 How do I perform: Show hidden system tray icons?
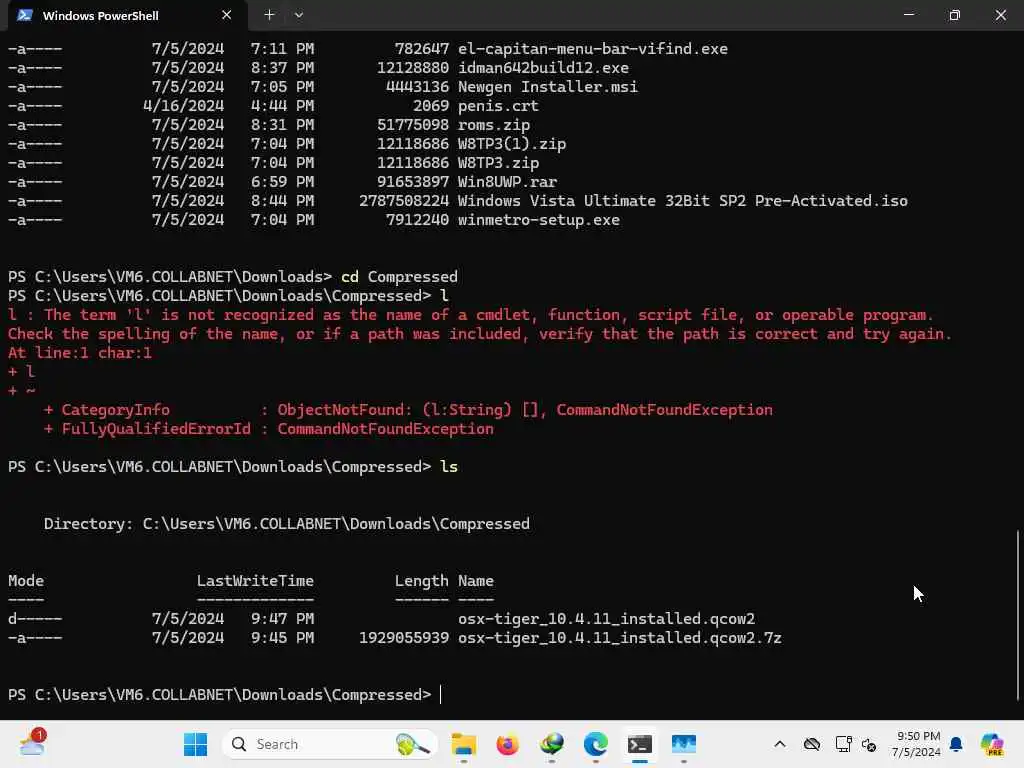point(780,744)
